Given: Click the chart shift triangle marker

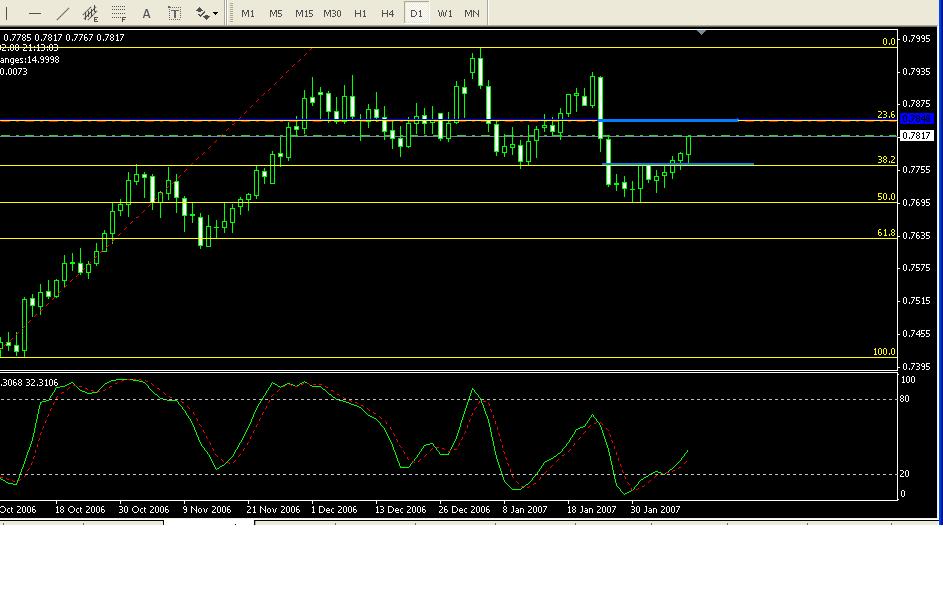Looking at the screenshot, I should point(702,33).
